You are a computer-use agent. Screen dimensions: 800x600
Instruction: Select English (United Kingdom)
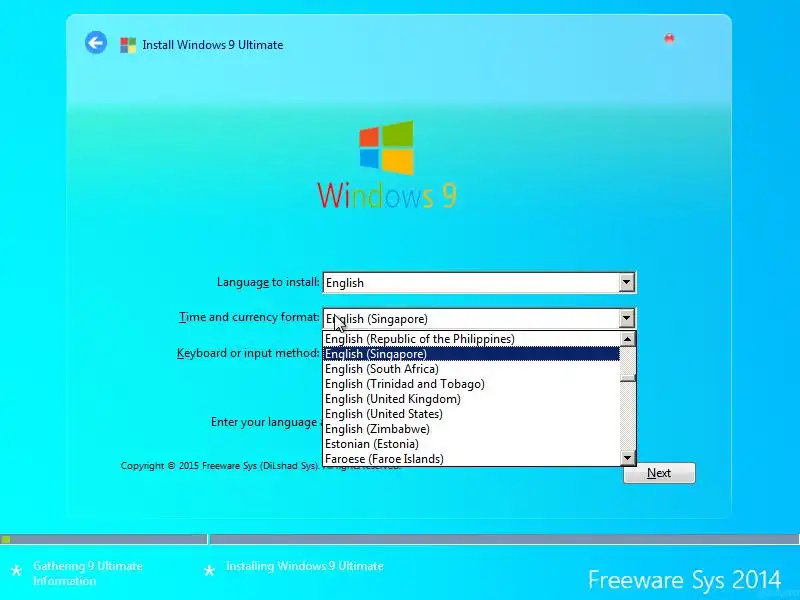click(471, 399)
